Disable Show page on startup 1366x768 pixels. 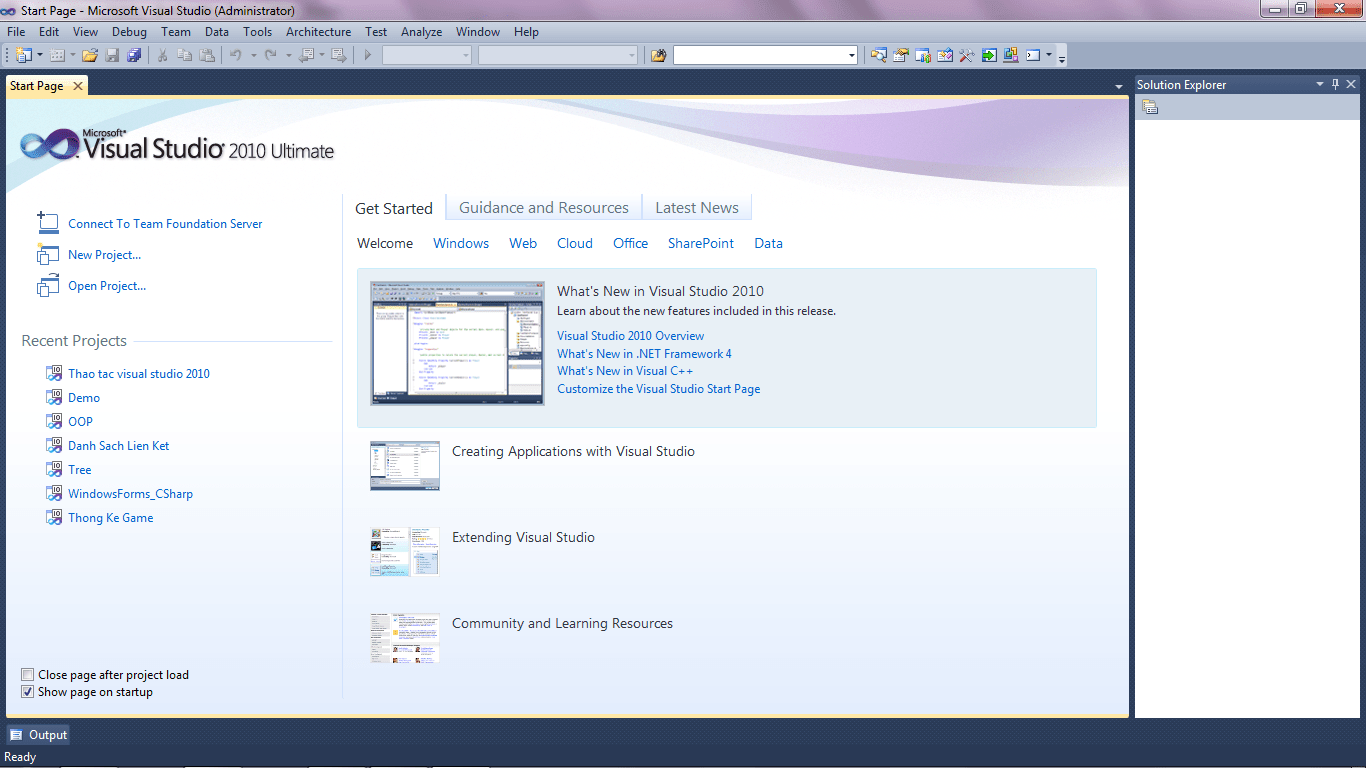pos(29,691)
